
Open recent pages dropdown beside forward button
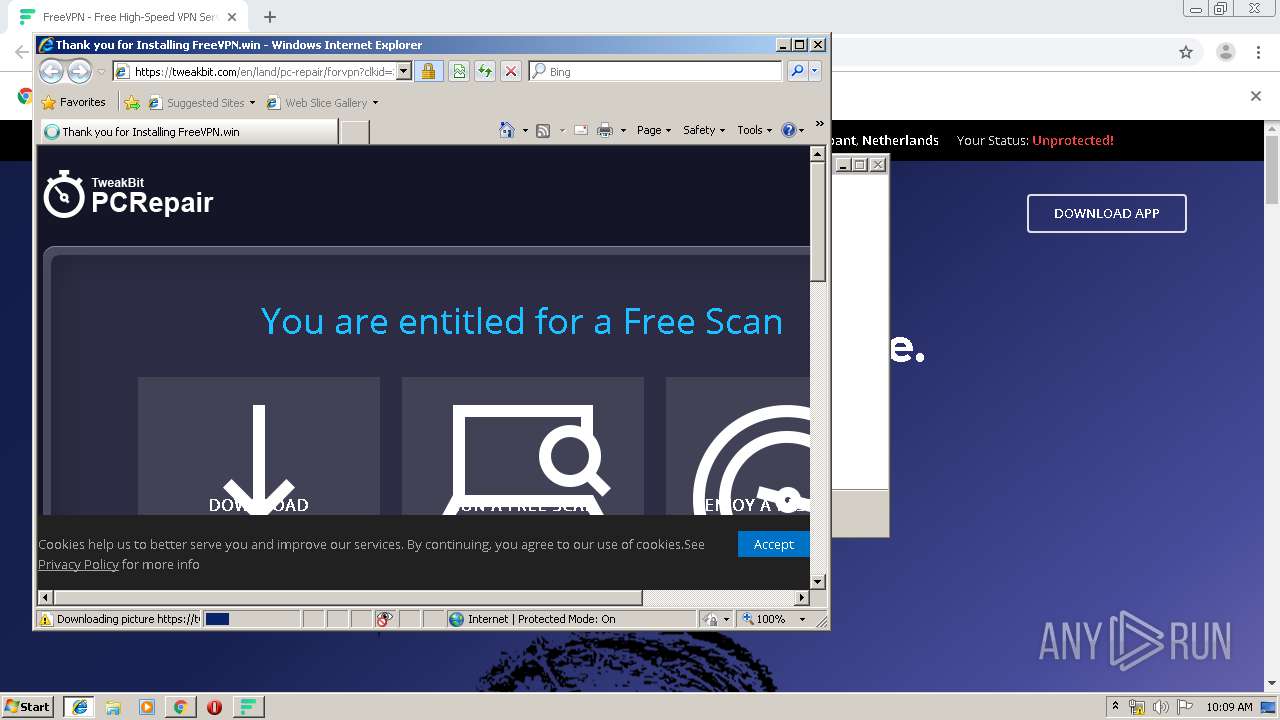pyautogui.click(x=101, y=72)
